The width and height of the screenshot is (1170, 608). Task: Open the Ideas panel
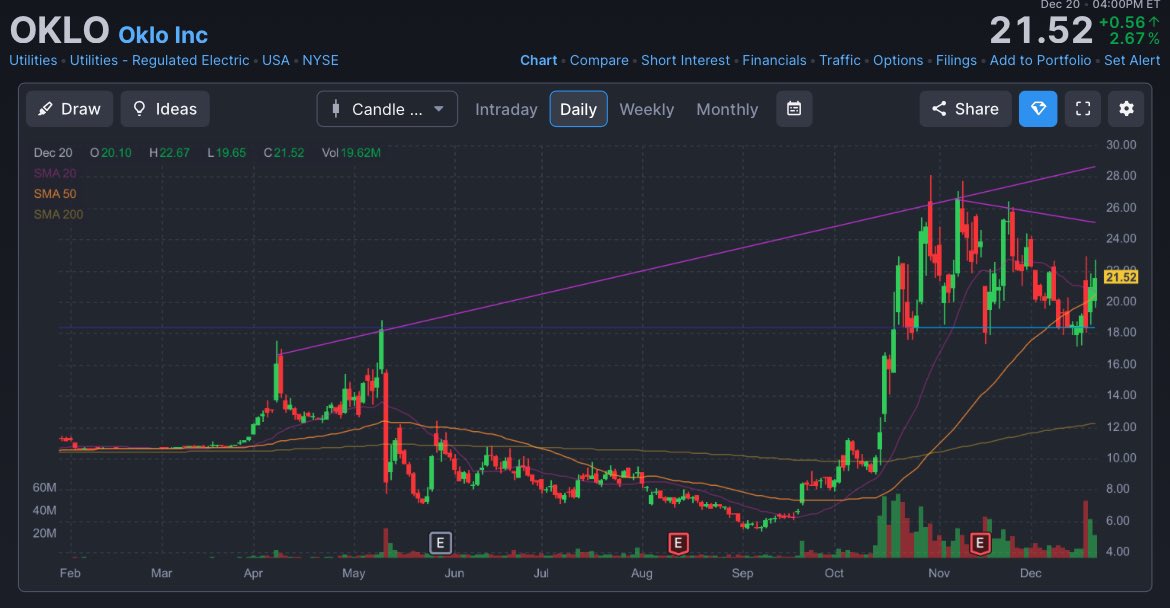[x=165, y=109]
